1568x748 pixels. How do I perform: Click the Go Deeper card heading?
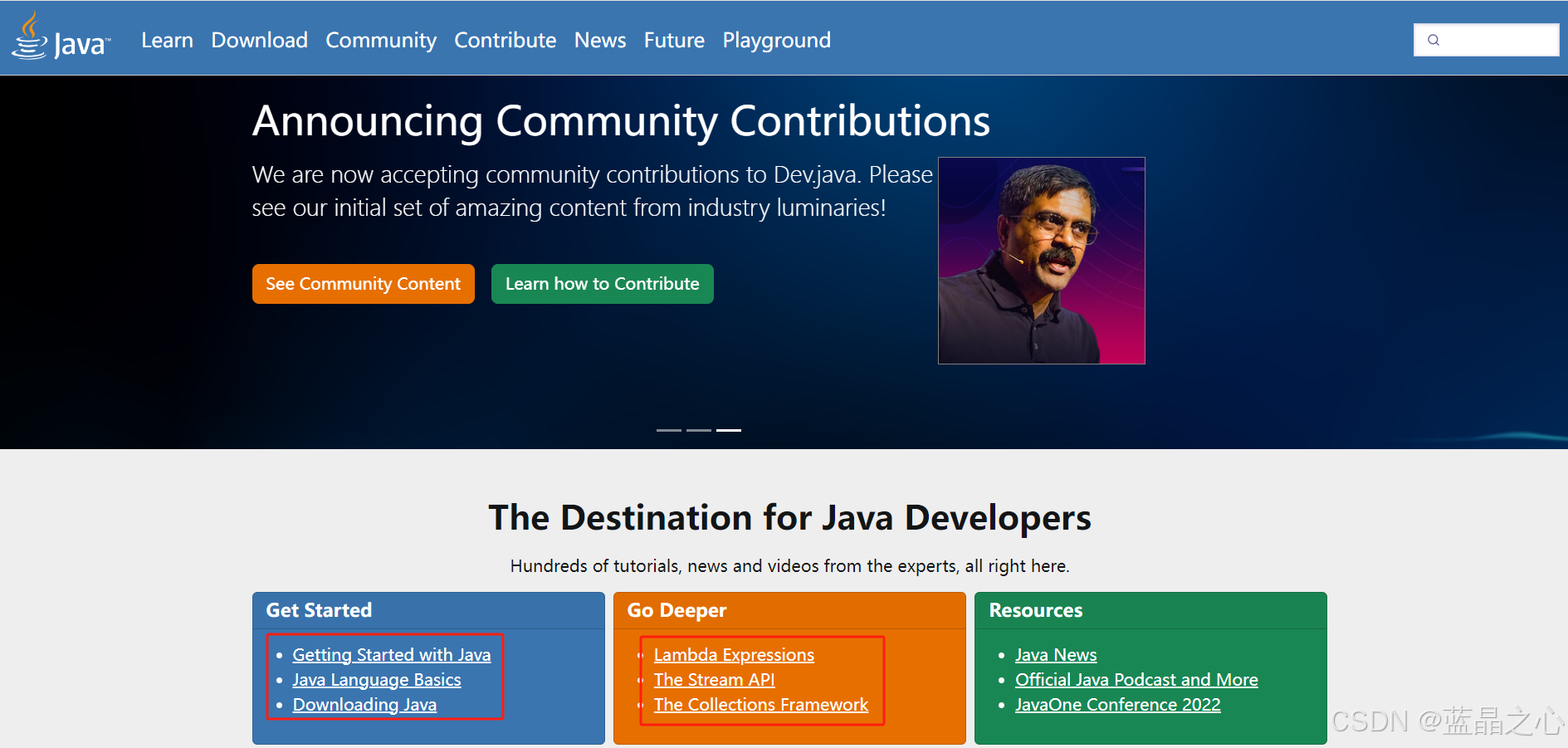coord(677,610)
